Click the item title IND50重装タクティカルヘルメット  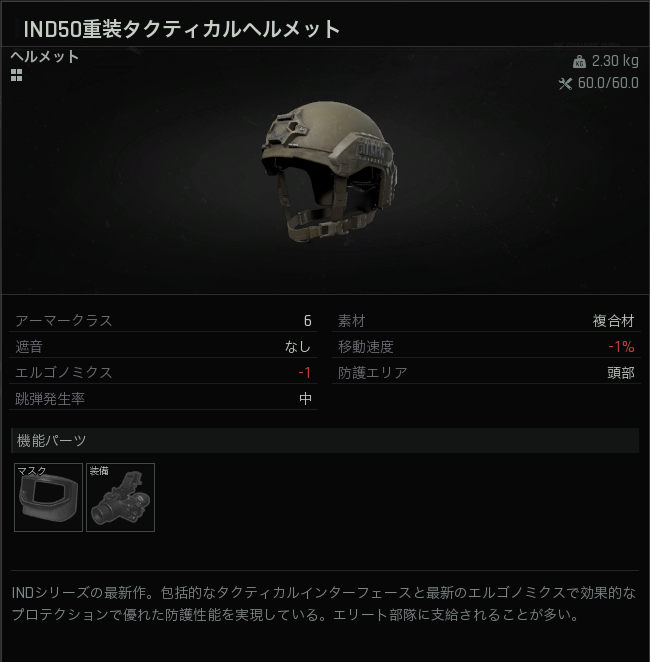coord(182,30)
